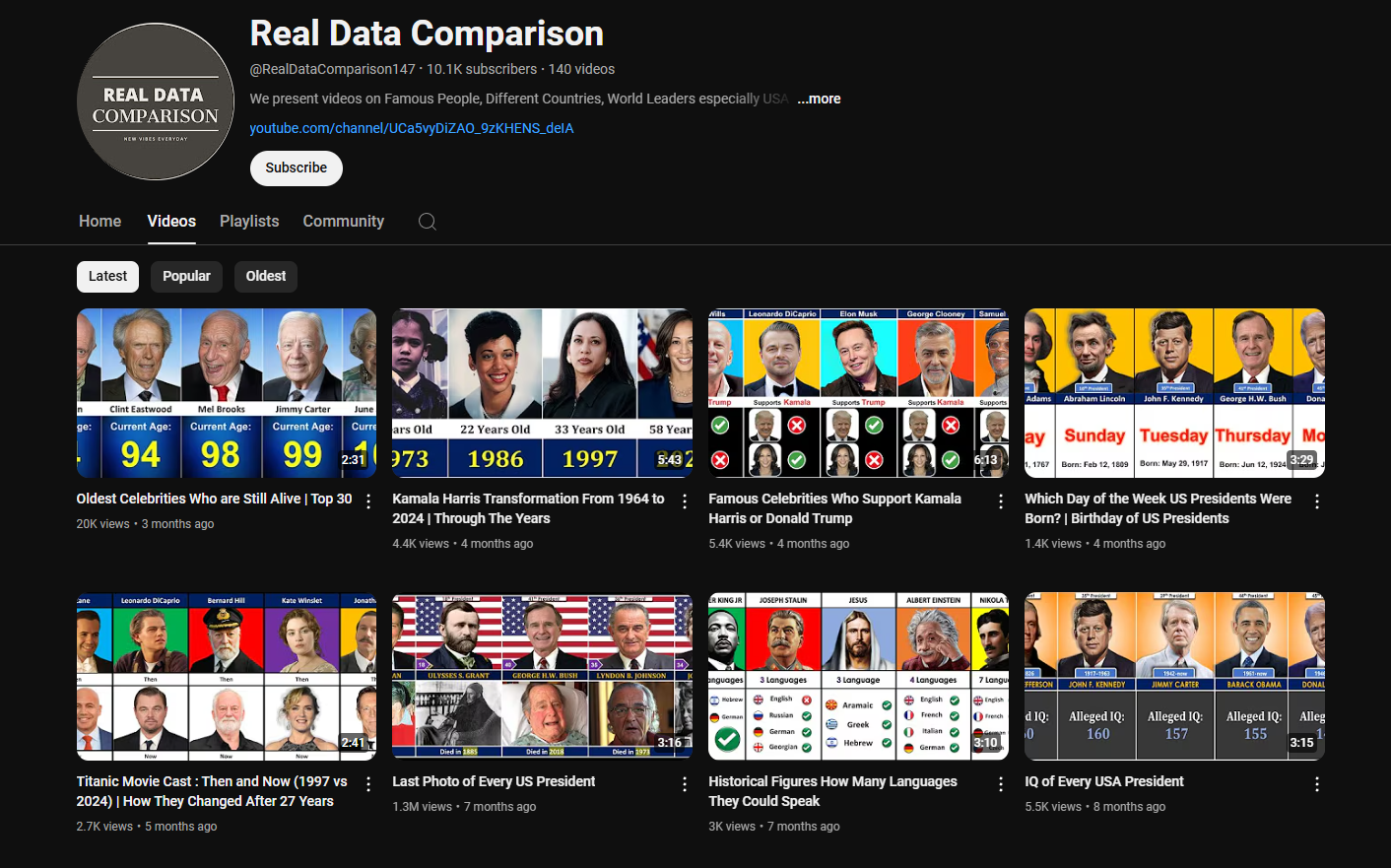This screenshot has height=868, width=1391.
Task: Play the Titanic cast then and now thumbnail
Action: (x=227, y=676)
